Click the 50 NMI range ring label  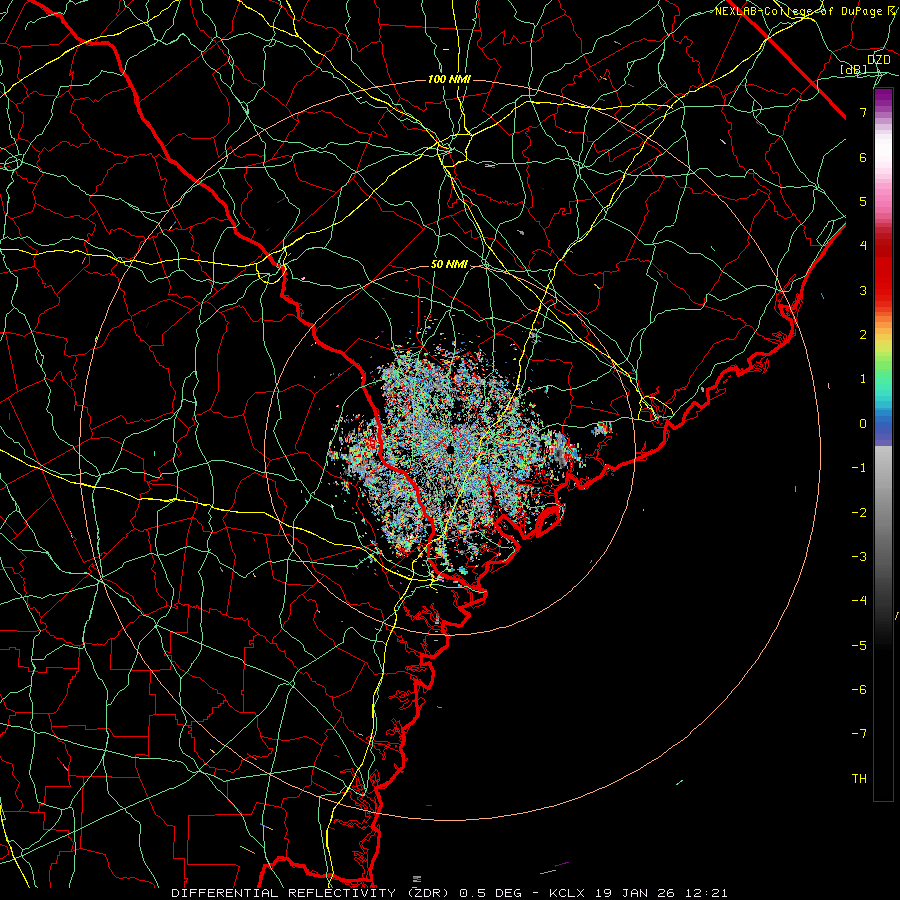point(449,265)
